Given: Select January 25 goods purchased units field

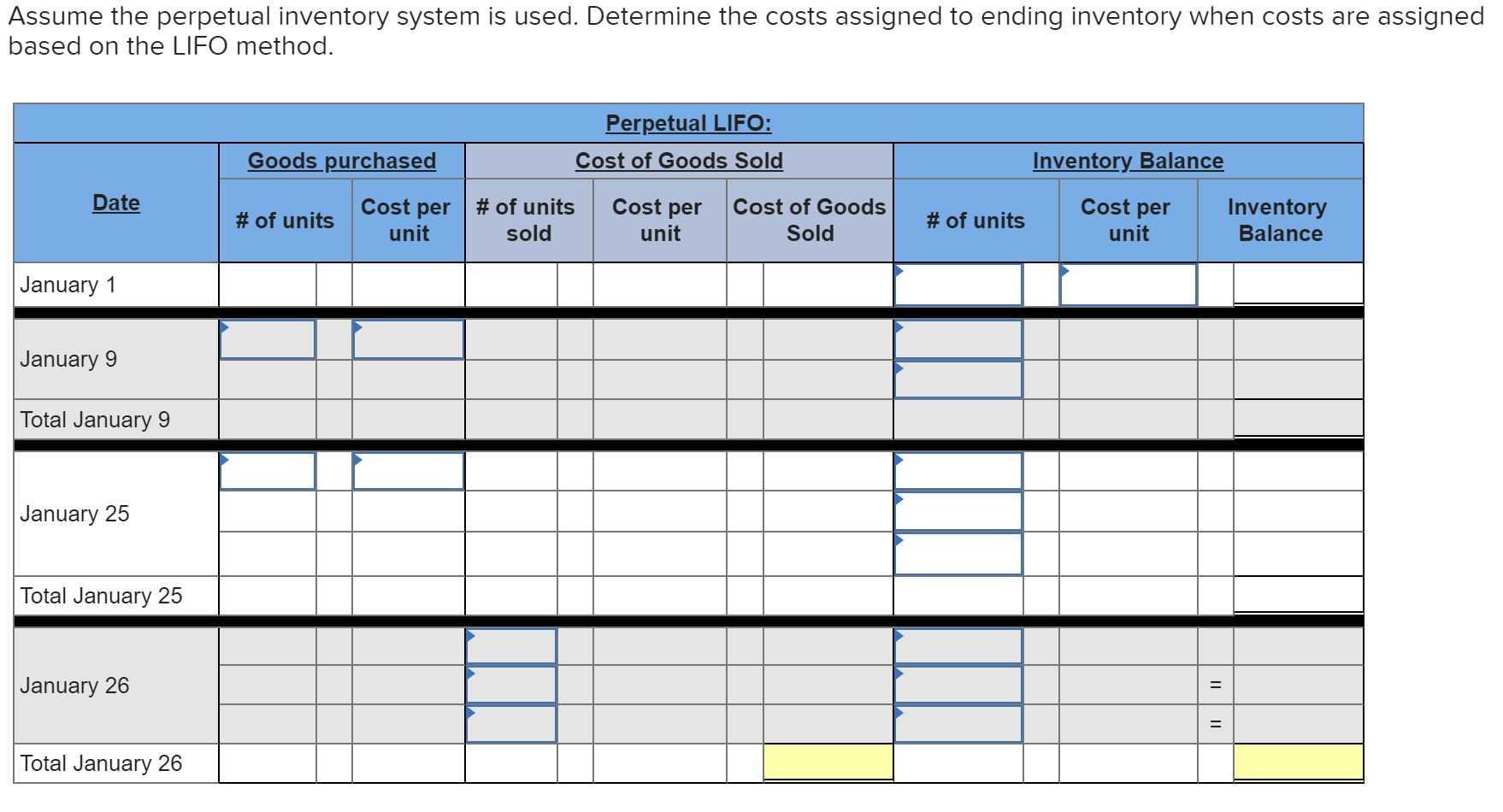Looking at the screenshot, I should pos(268,471).
